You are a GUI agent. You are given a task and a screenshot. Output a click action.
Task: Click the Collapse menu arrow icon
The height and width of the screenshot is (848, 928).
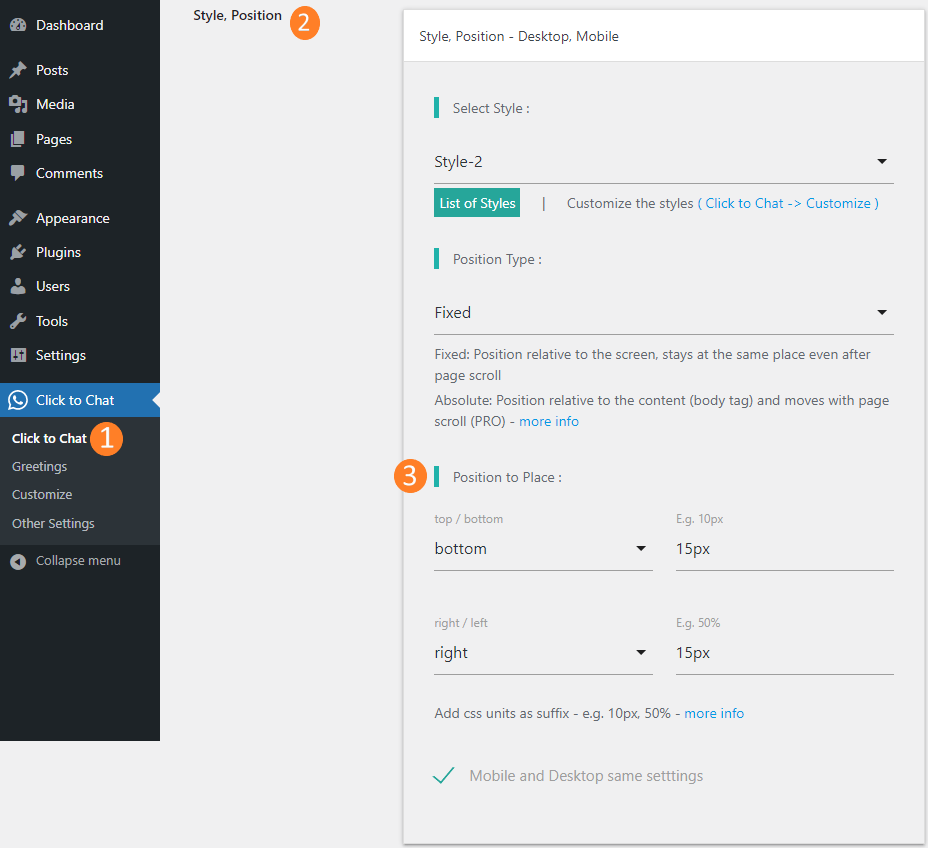[x=18, y=561]
